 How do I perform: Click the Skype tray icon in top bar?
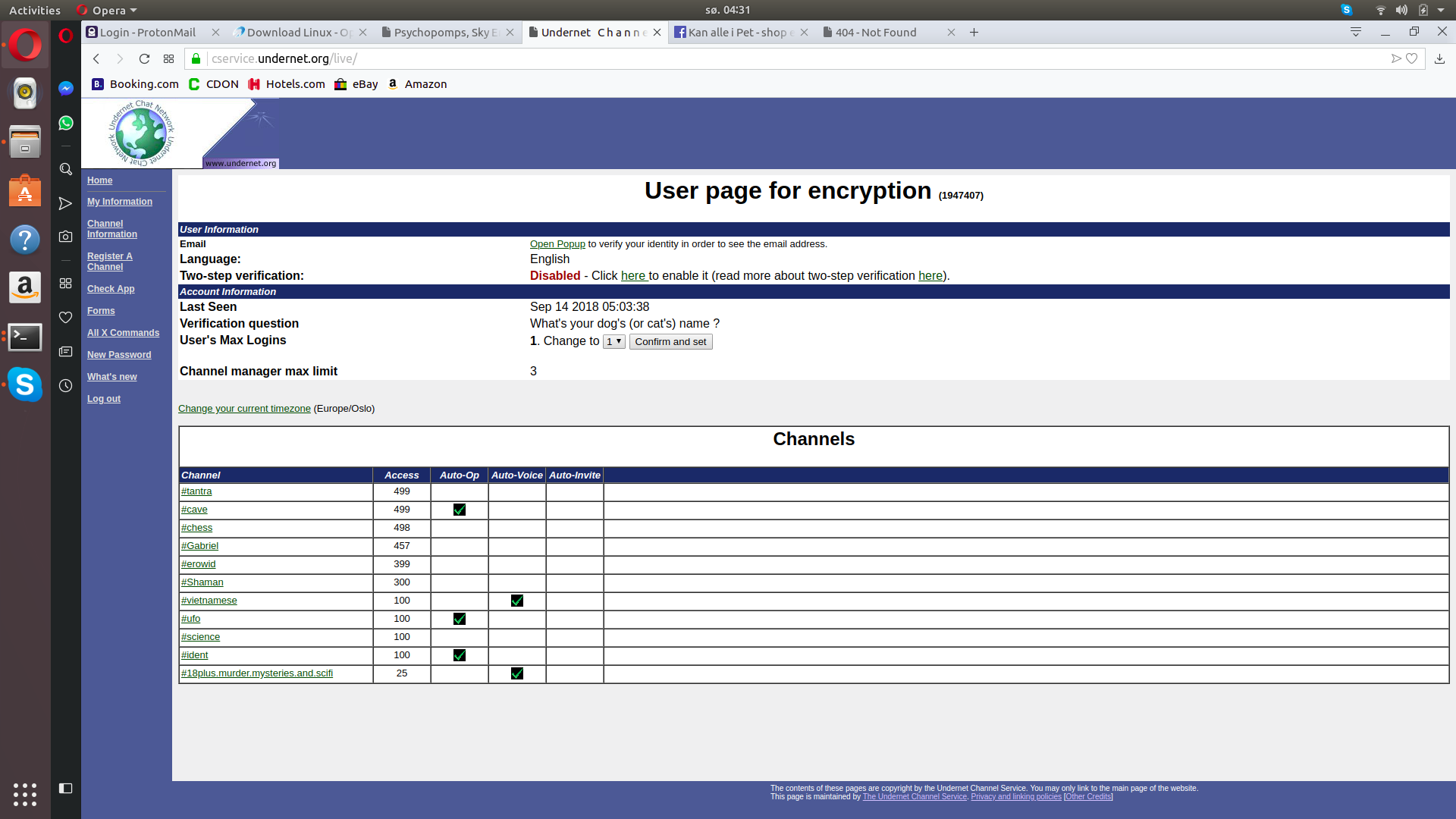(x=1347, y=10)
